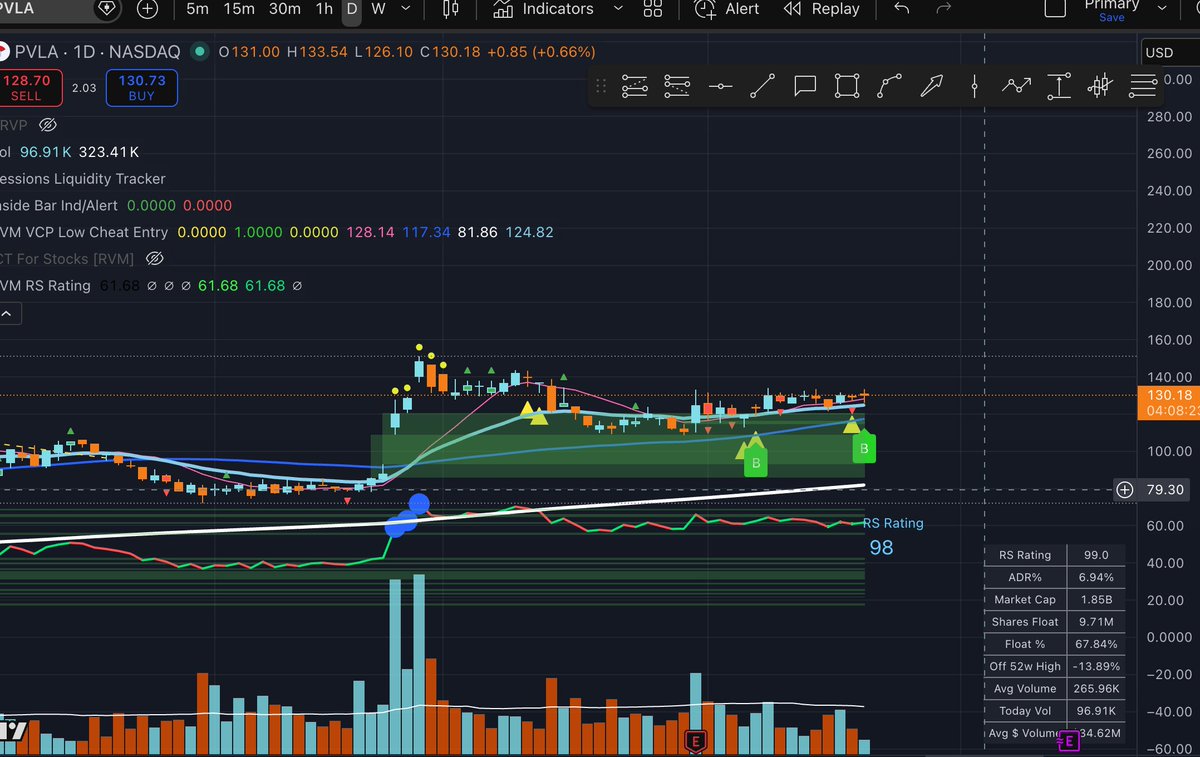Viewport: 1200px width, 757px height.
Task: Select the trend line drawing tool
Action: click(762, 87)
